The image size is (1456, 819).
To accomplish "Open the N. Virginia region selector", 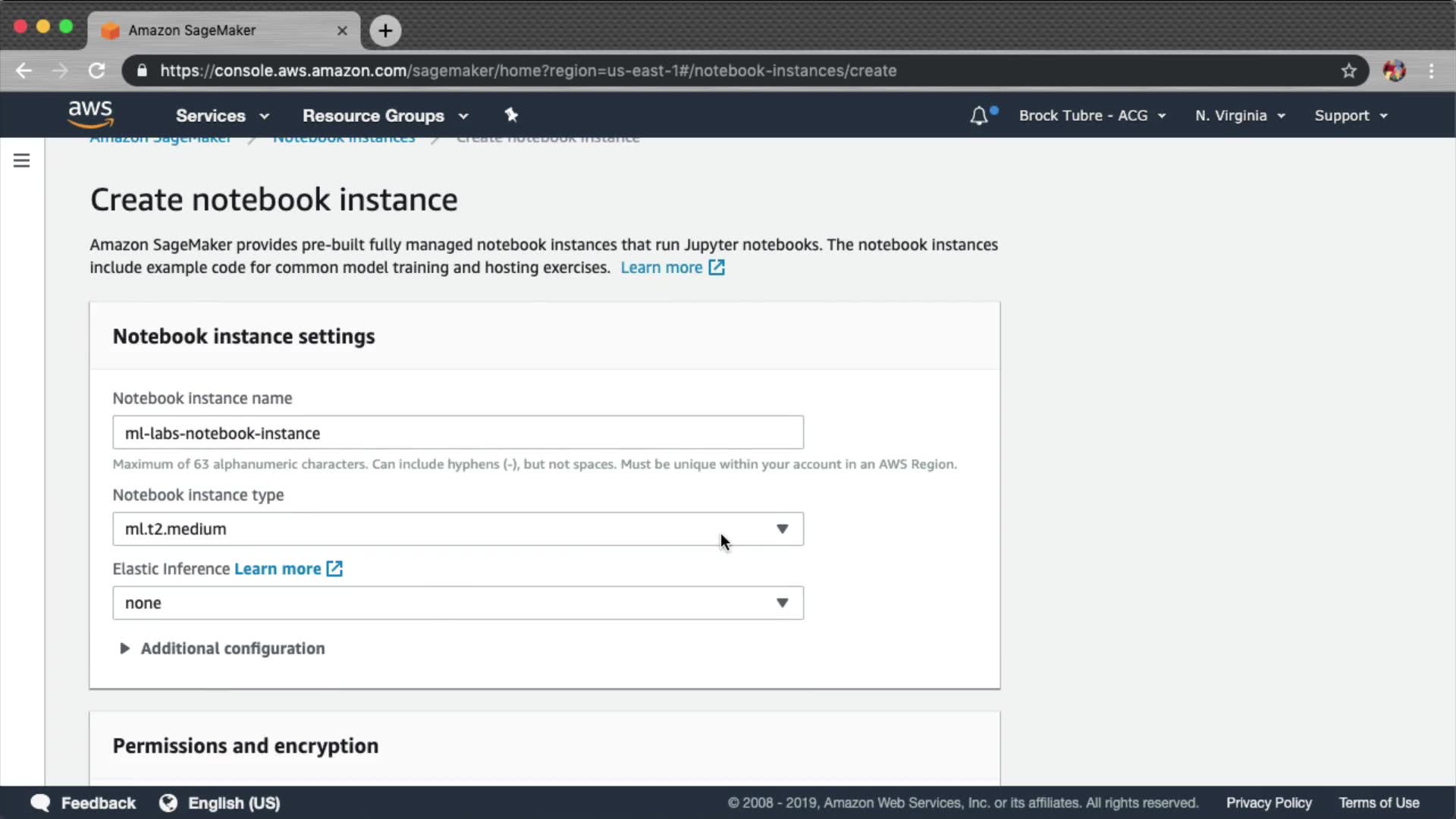I will [x=1239, y=115].
